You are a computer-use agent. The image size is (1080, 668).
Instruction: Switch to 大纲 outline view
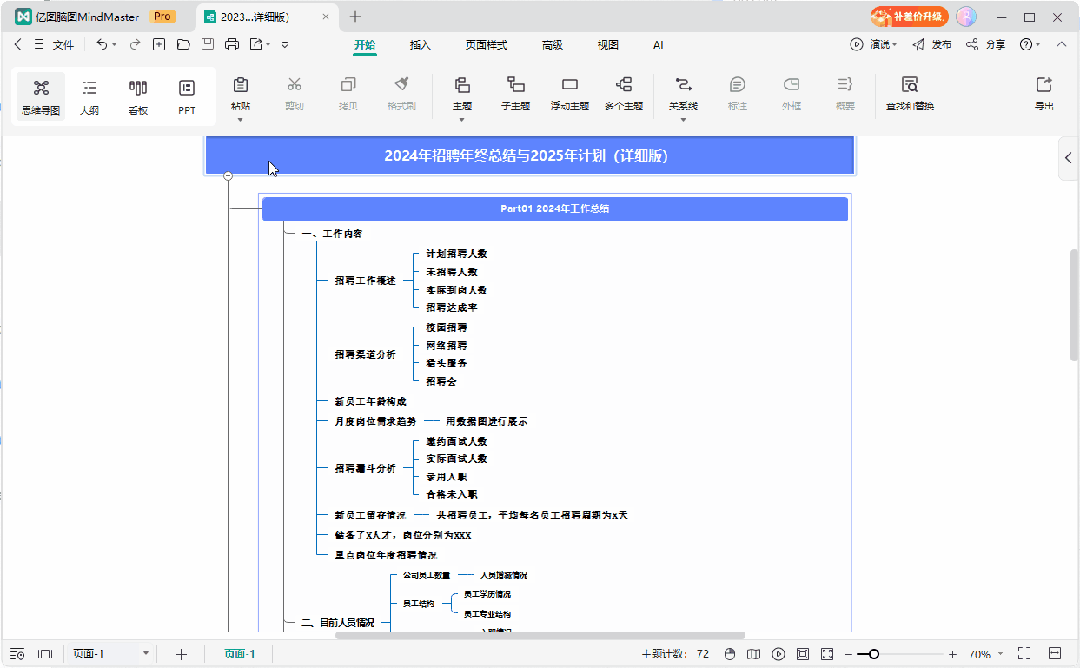(90, 96)
